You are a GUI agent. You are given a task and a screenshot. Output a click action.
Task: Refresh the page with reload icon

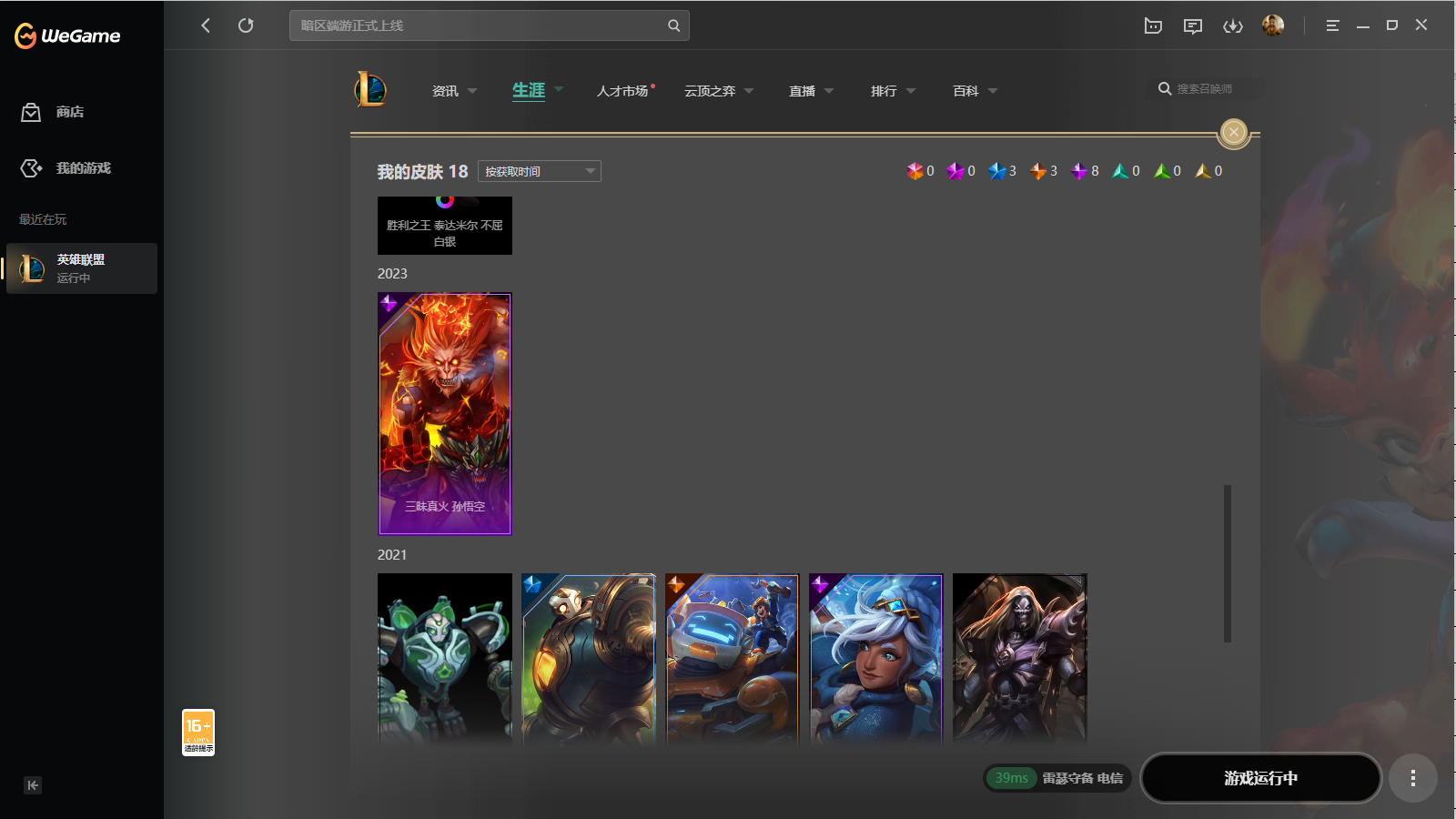click(246, 25)
